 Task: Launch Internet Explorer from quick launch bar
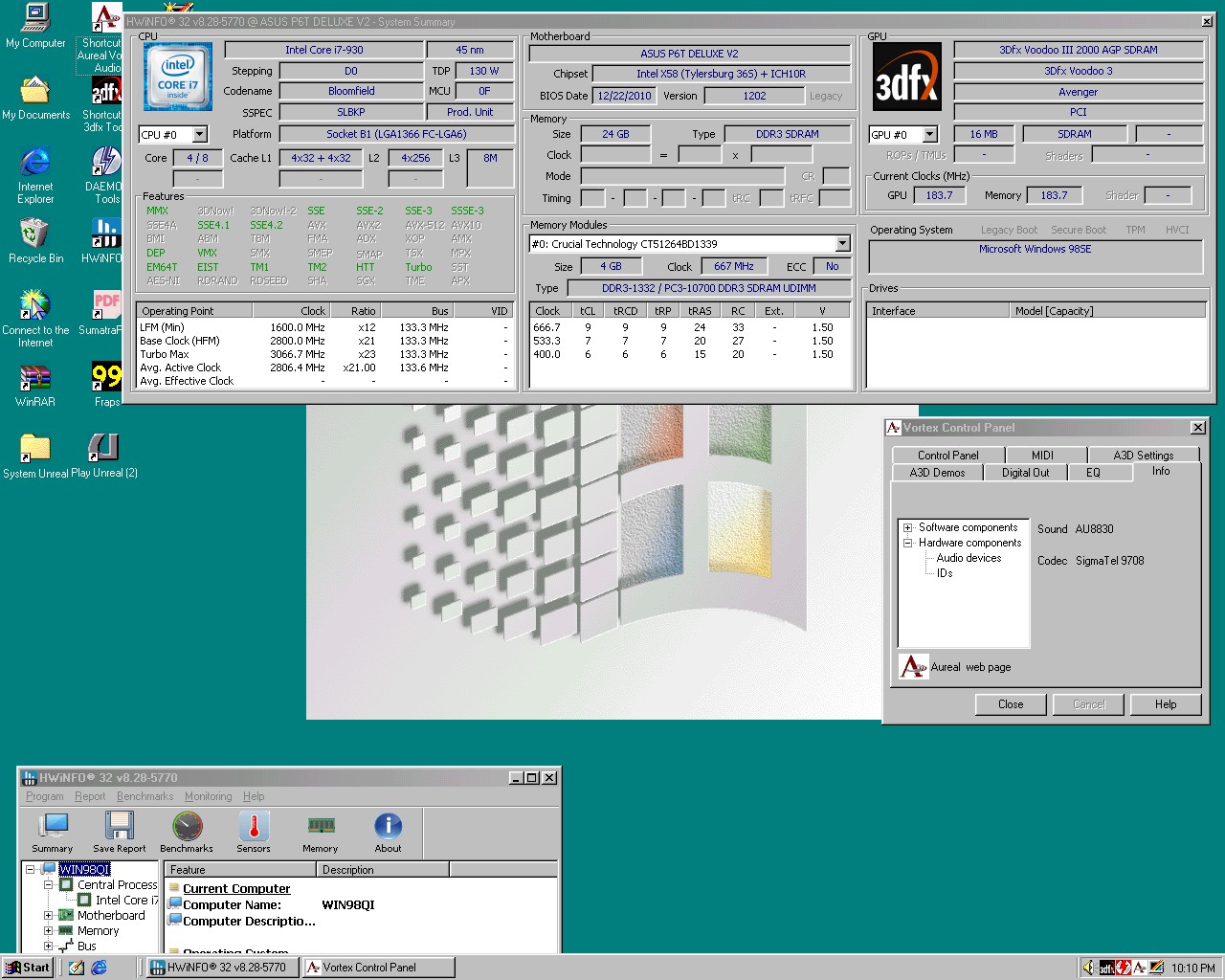99,968
